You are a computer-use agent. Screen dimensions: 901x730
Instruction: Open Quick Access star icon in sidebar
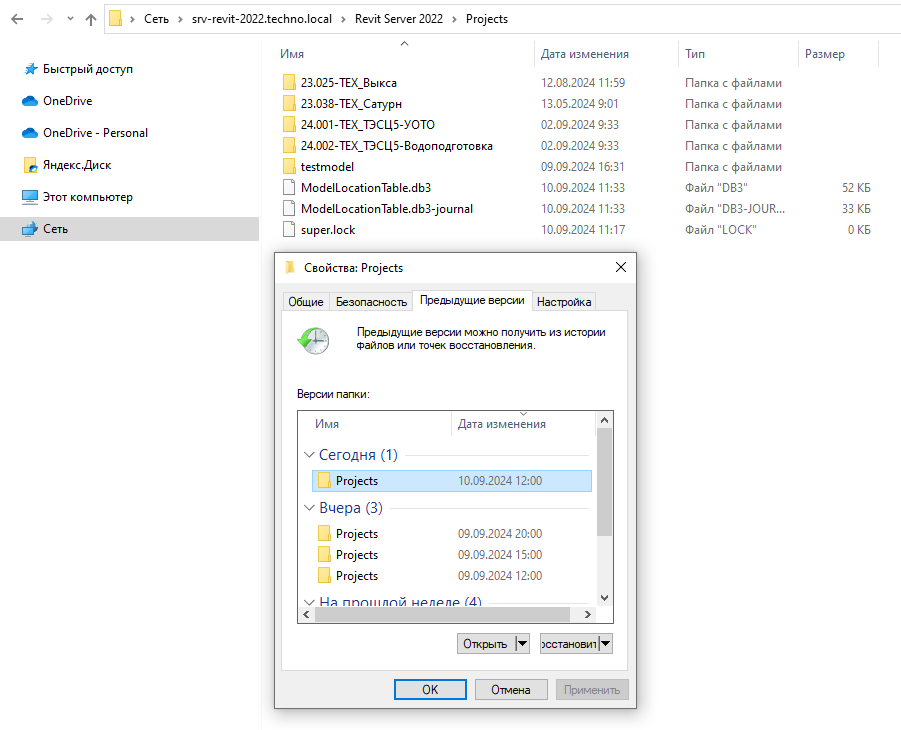pos(30,69)
